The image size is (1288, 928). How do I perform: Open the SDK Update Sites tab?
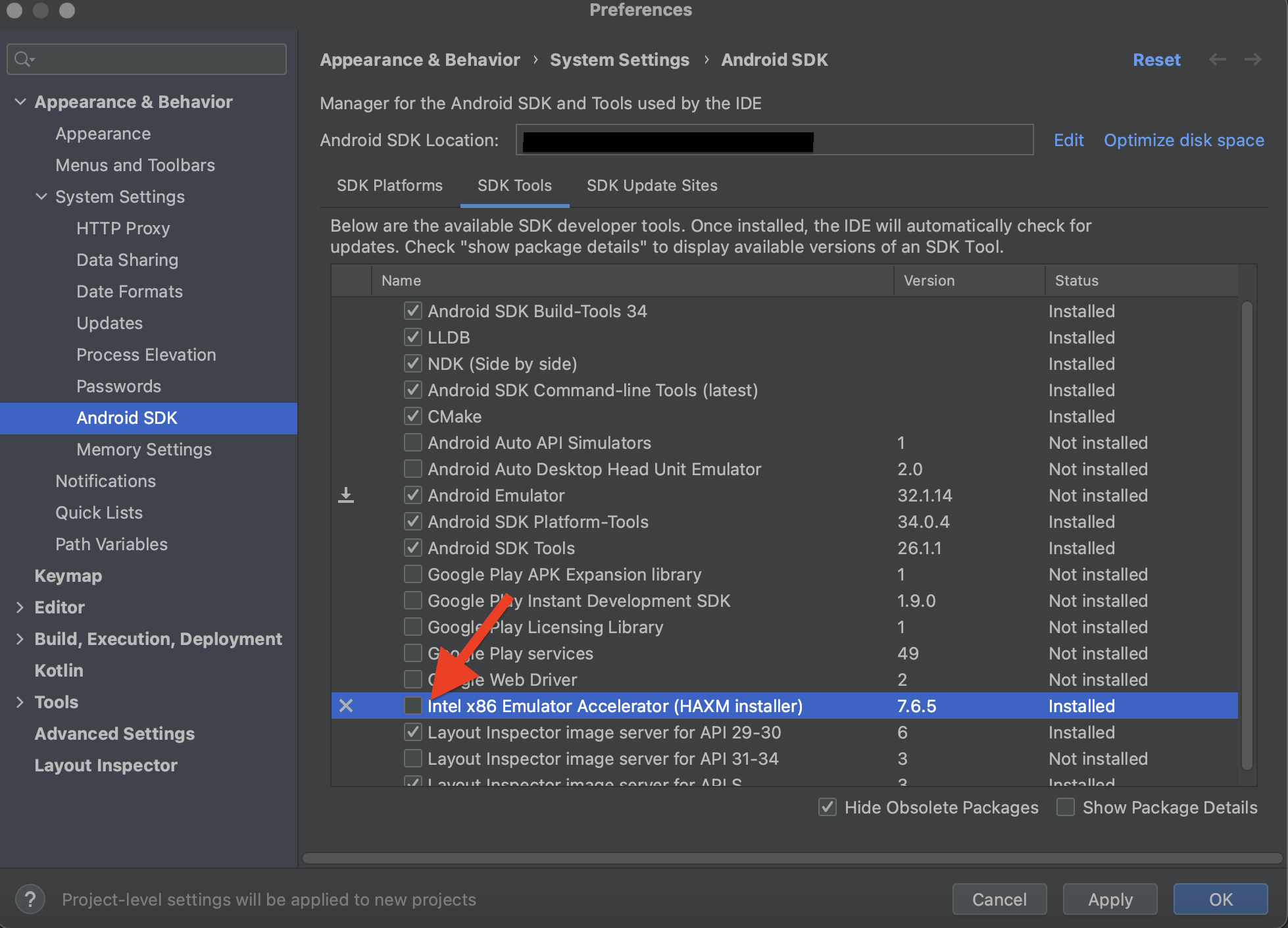point(652,186)
